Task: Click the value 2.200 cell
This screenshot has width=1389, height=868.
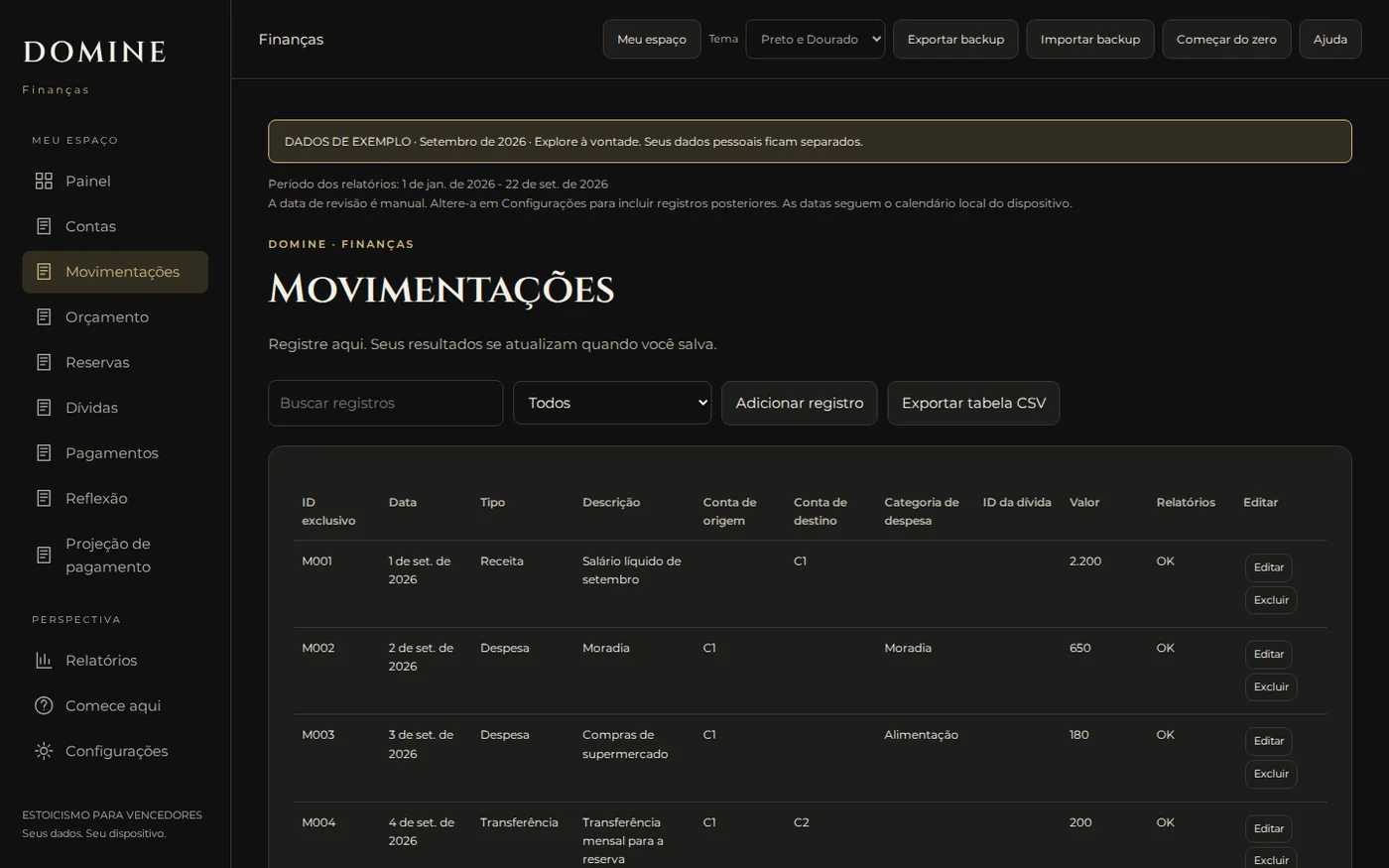Action: [x=1085, y=561]
